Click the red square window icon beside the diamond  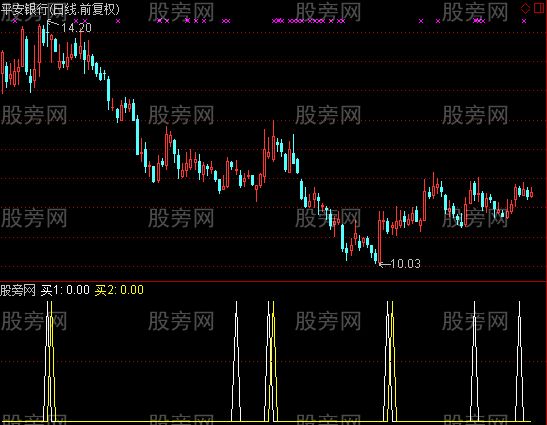[x=539, y=8]
